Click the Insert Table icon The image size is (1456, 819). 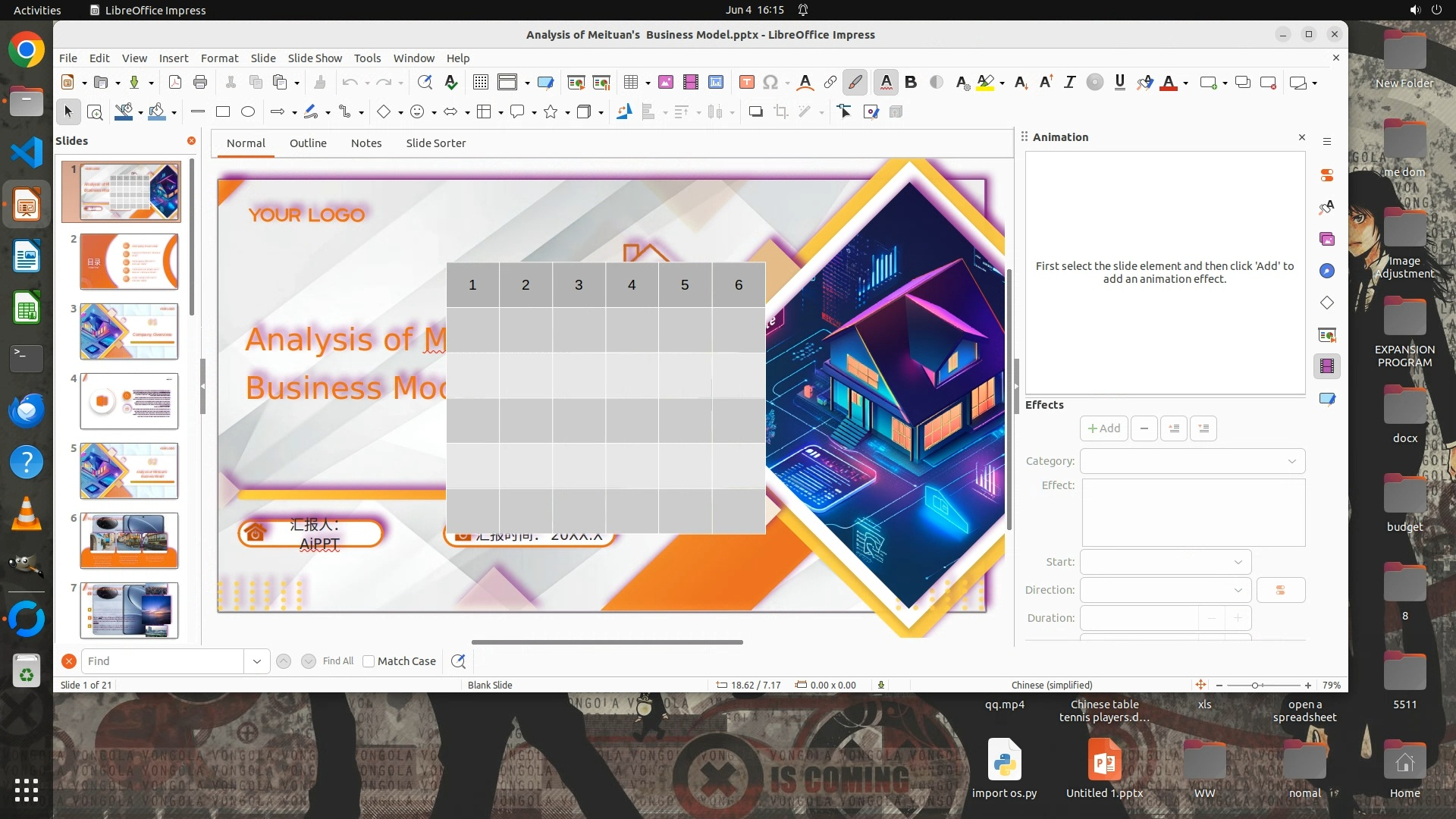630,83
